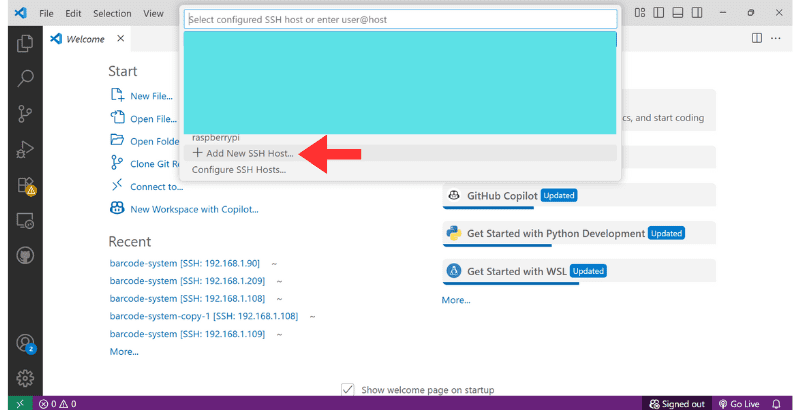Viewport: 800px width, 410px height.
Task: Open the Extensions view icon
Action: (26, 185)
